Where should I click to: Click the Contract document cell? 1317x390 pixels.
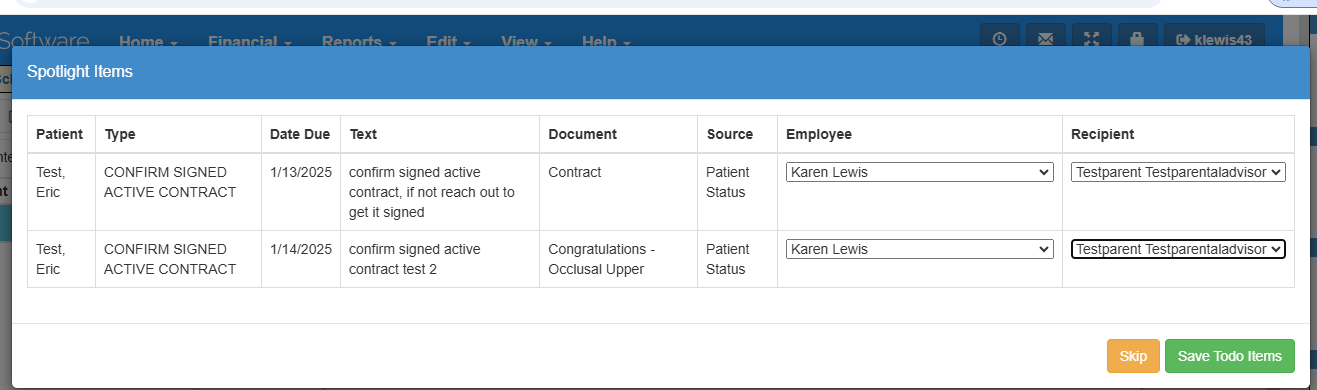(618, 192)
